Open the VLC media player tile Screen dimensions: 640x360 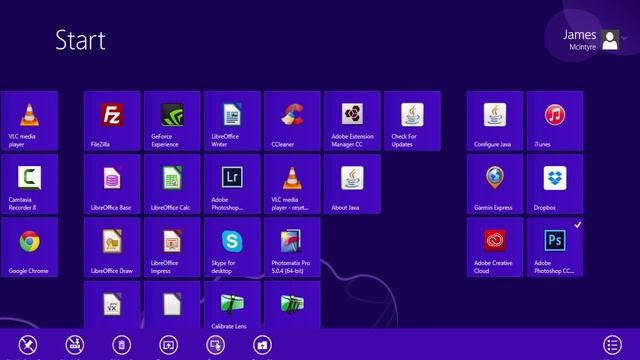click(x=29, y=121)
